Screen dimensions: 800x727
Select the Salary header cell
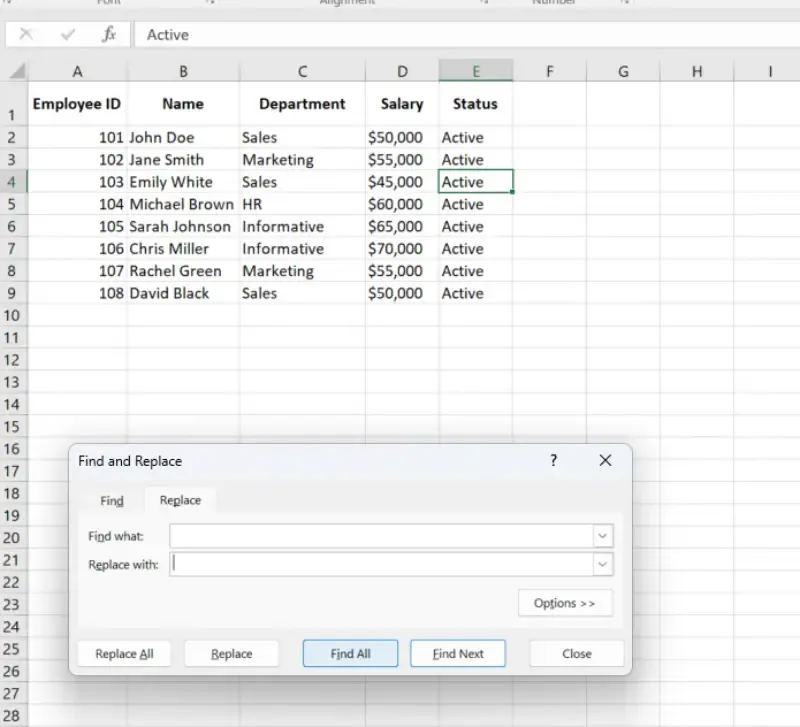(402, 104)
